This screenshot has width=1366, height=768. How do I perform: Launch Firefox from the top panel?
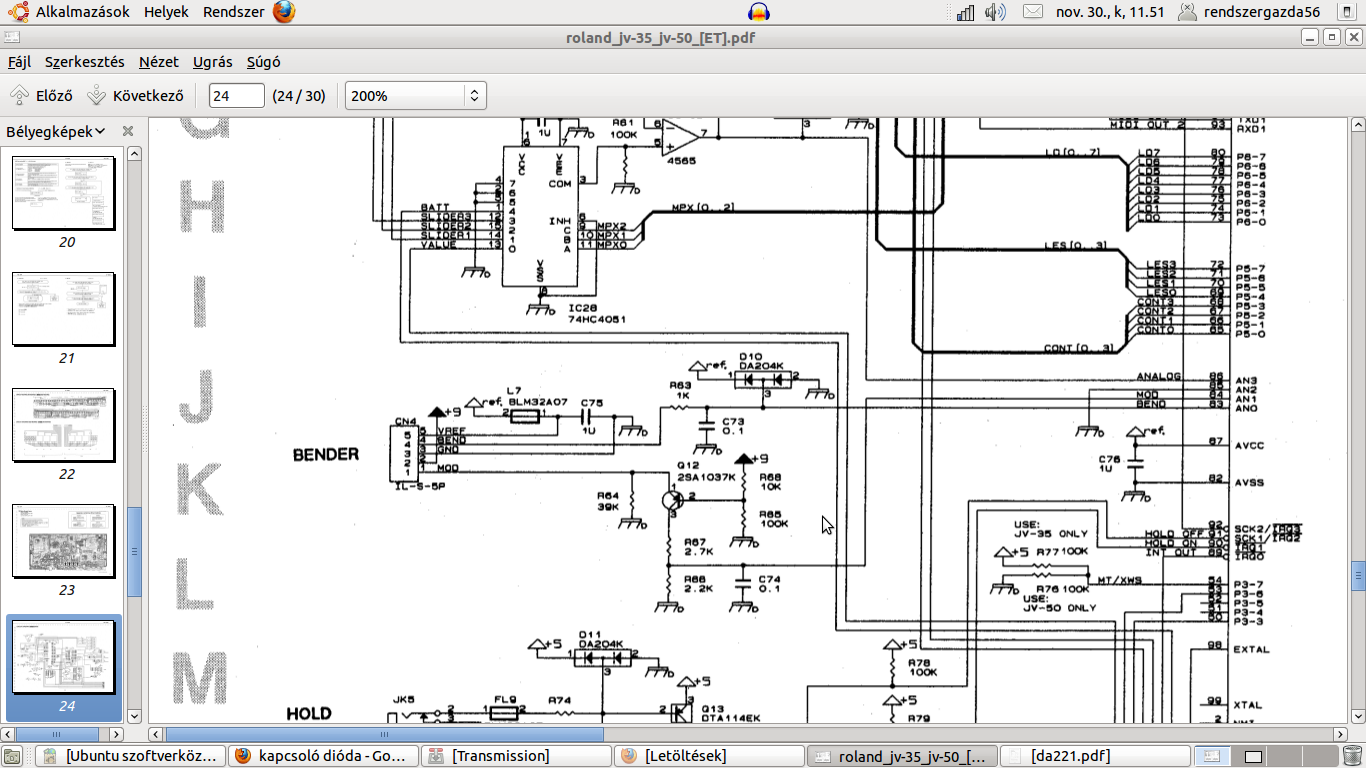click(284, 12)
